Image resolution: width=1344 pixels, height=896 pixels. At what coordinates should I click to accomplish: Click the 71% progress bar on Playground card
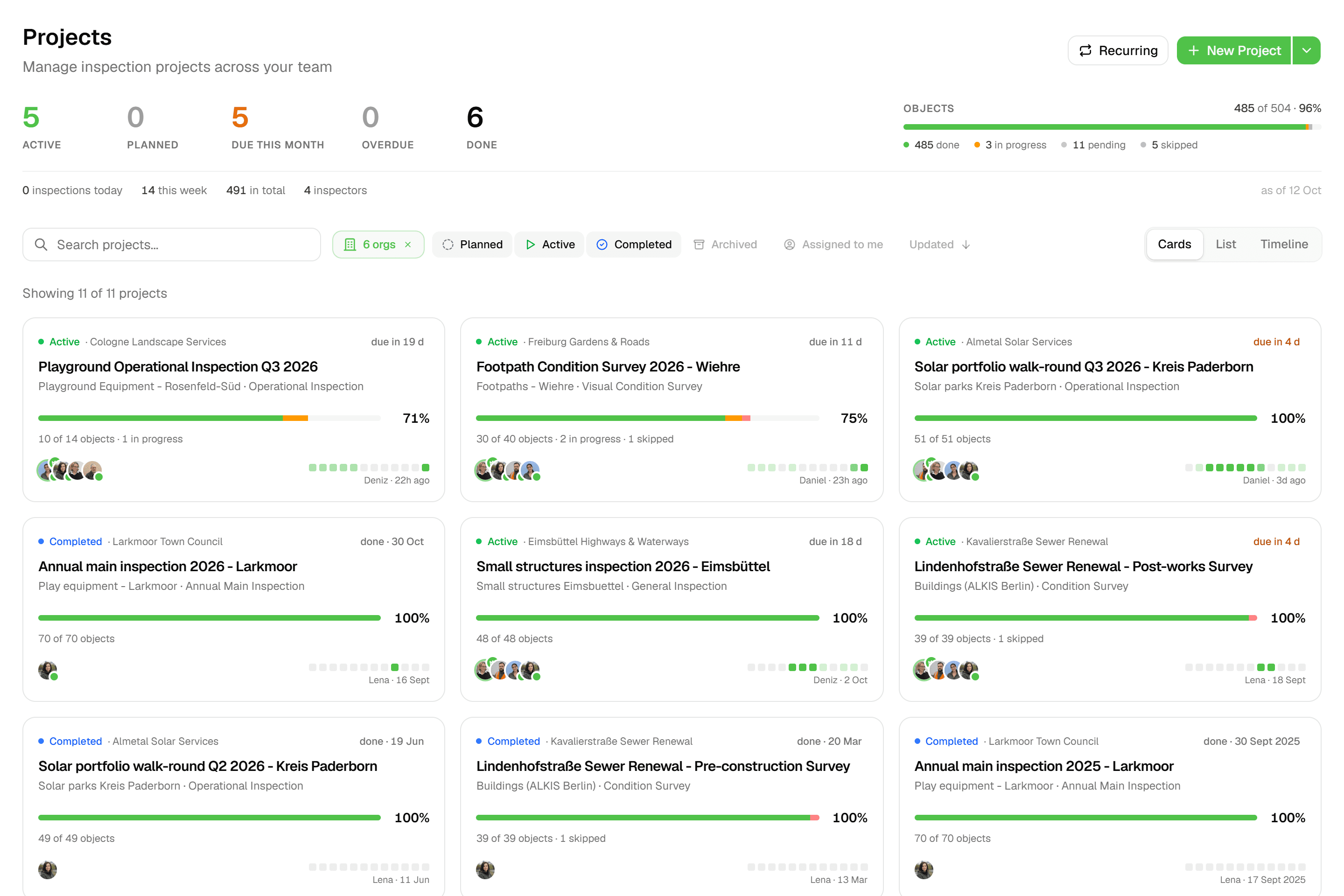click(x=209, y=418)
